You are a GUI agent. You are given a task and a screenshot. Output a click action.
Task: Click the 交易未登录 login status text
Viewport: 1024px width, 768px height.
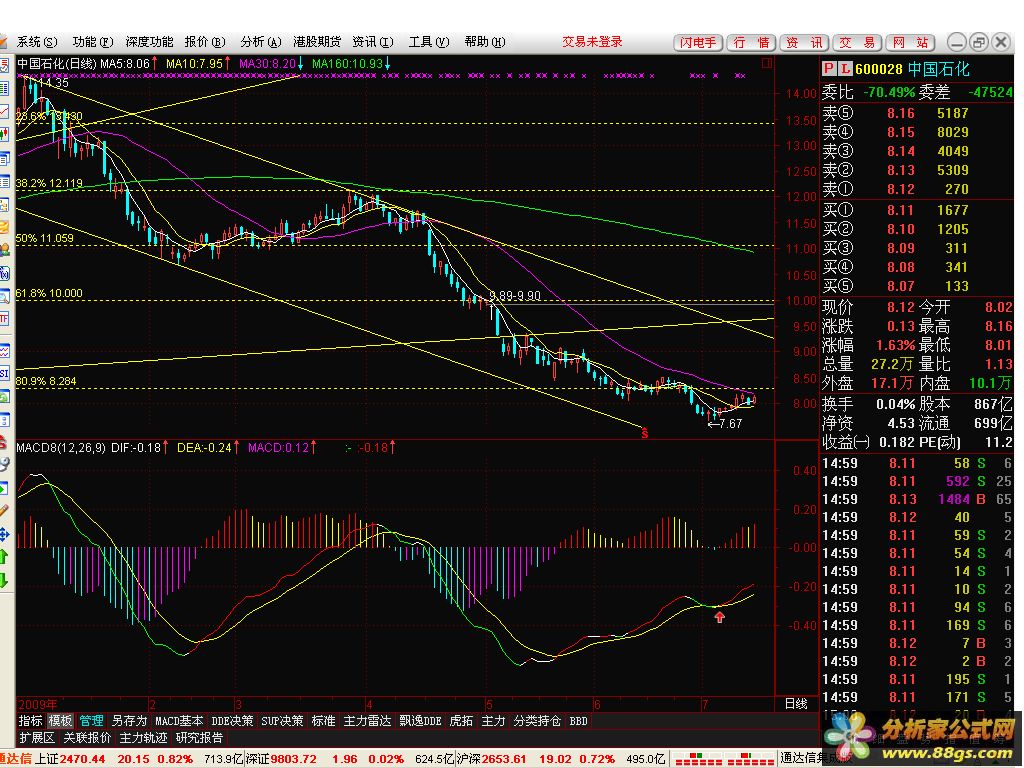coord(592,42)
